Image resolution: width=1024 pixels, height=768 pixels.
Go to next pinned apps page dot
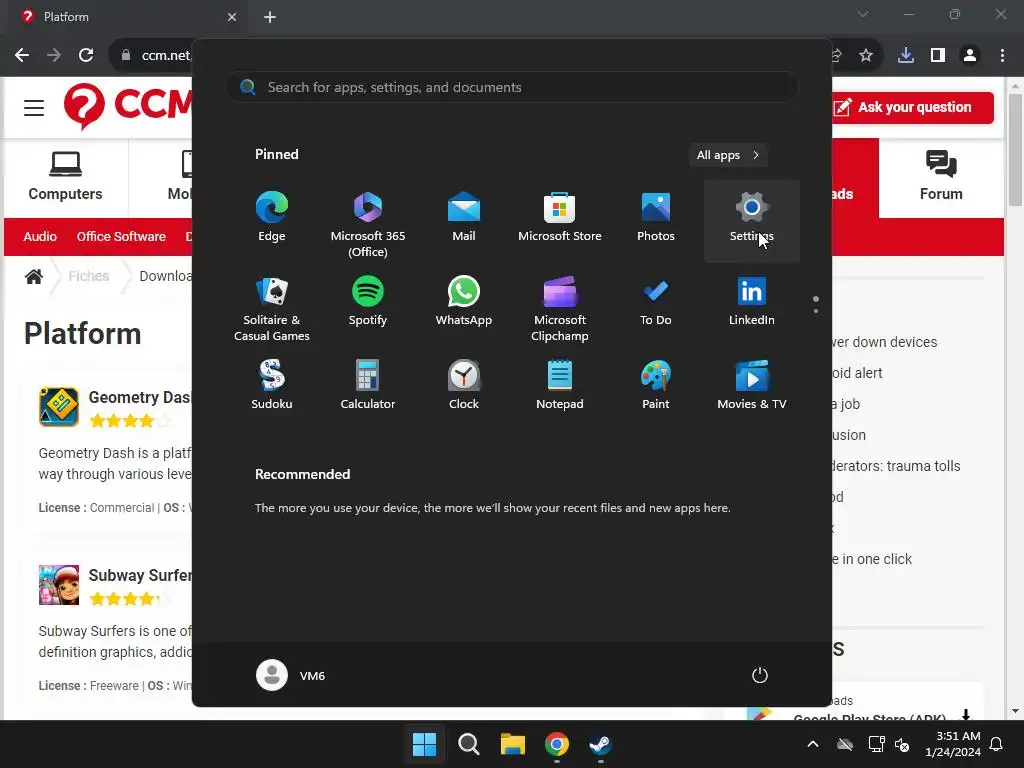tap(816, 311)
